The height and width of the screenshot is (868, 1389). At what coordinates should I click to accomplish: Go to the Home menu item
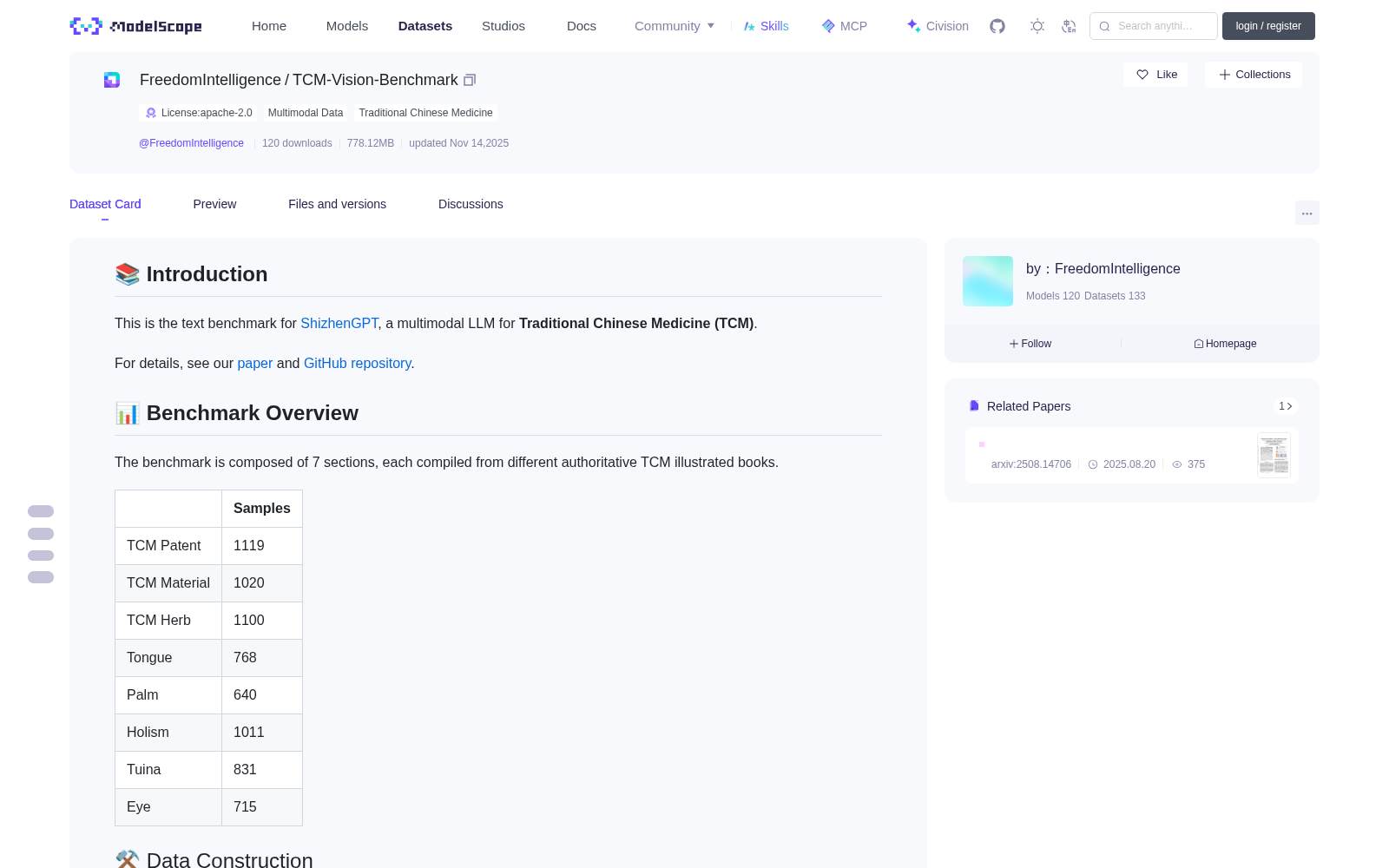click(269, 26)
